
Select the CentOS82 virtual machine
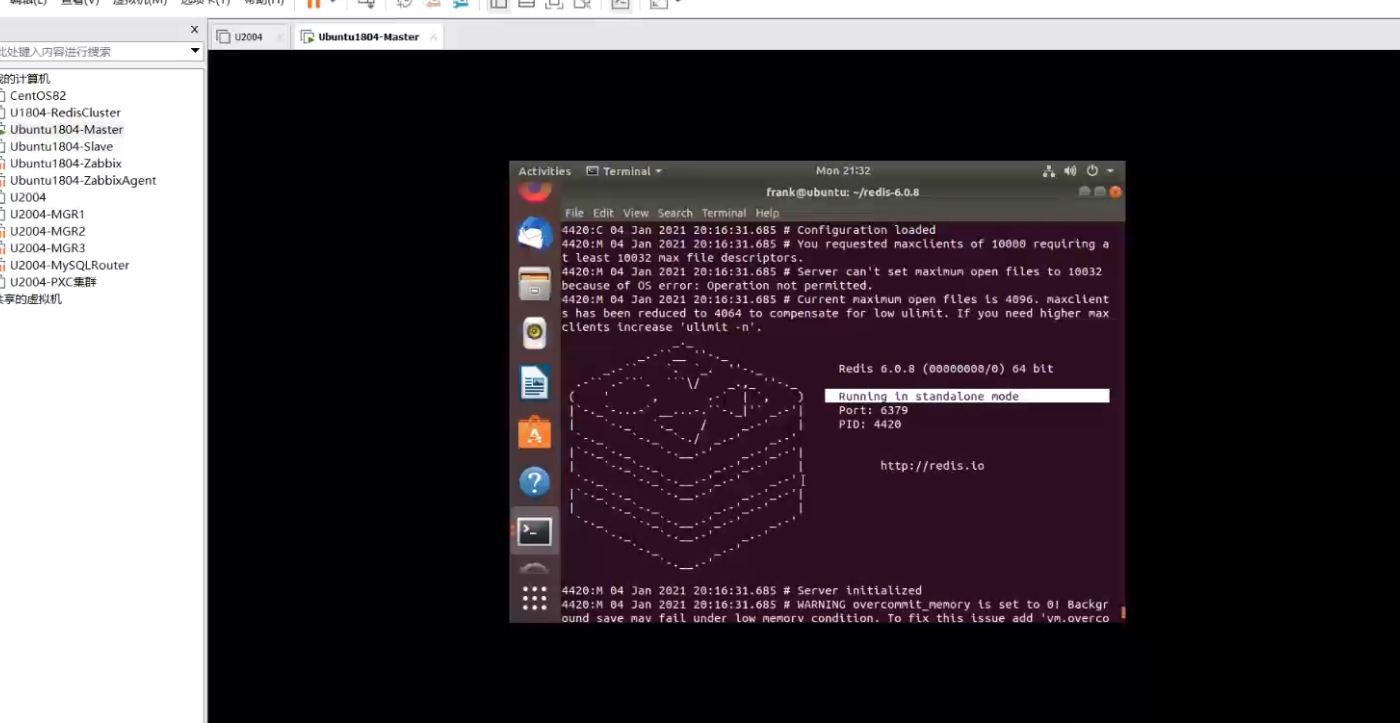[38, 96]
